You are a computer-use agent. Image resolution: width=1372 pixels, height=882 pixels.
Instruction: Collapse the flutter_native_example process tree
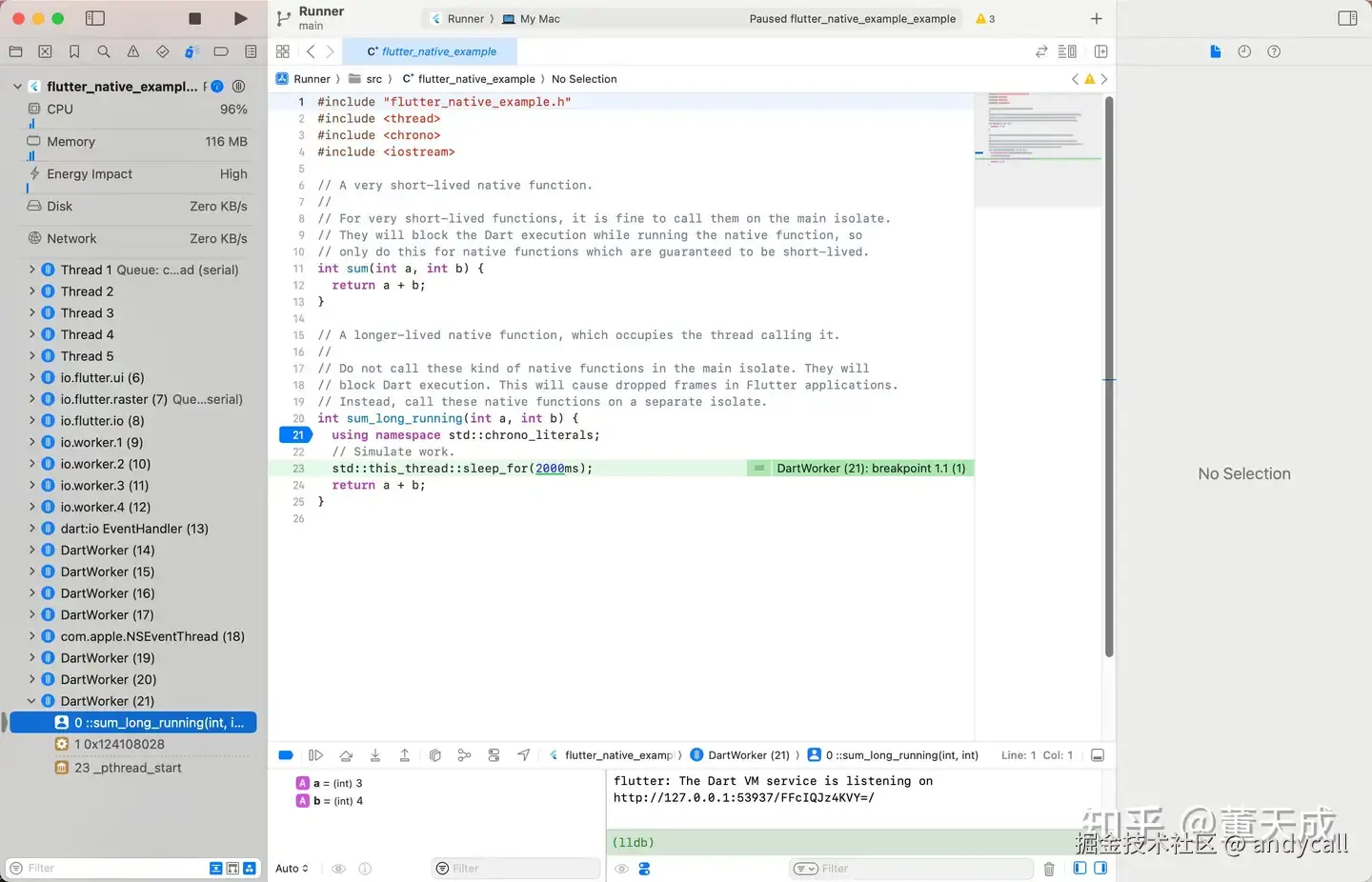pyautogui.click(x=17, y=87)
